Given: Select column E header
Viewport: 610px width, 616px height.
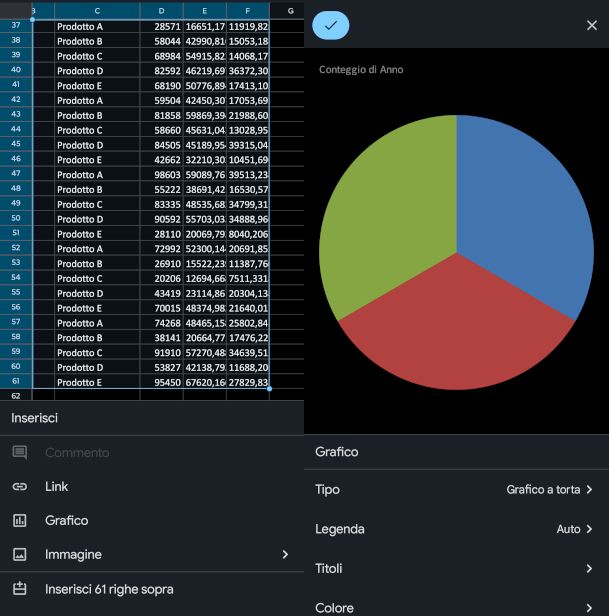Looking at the screenshot, I should point(205,11).
